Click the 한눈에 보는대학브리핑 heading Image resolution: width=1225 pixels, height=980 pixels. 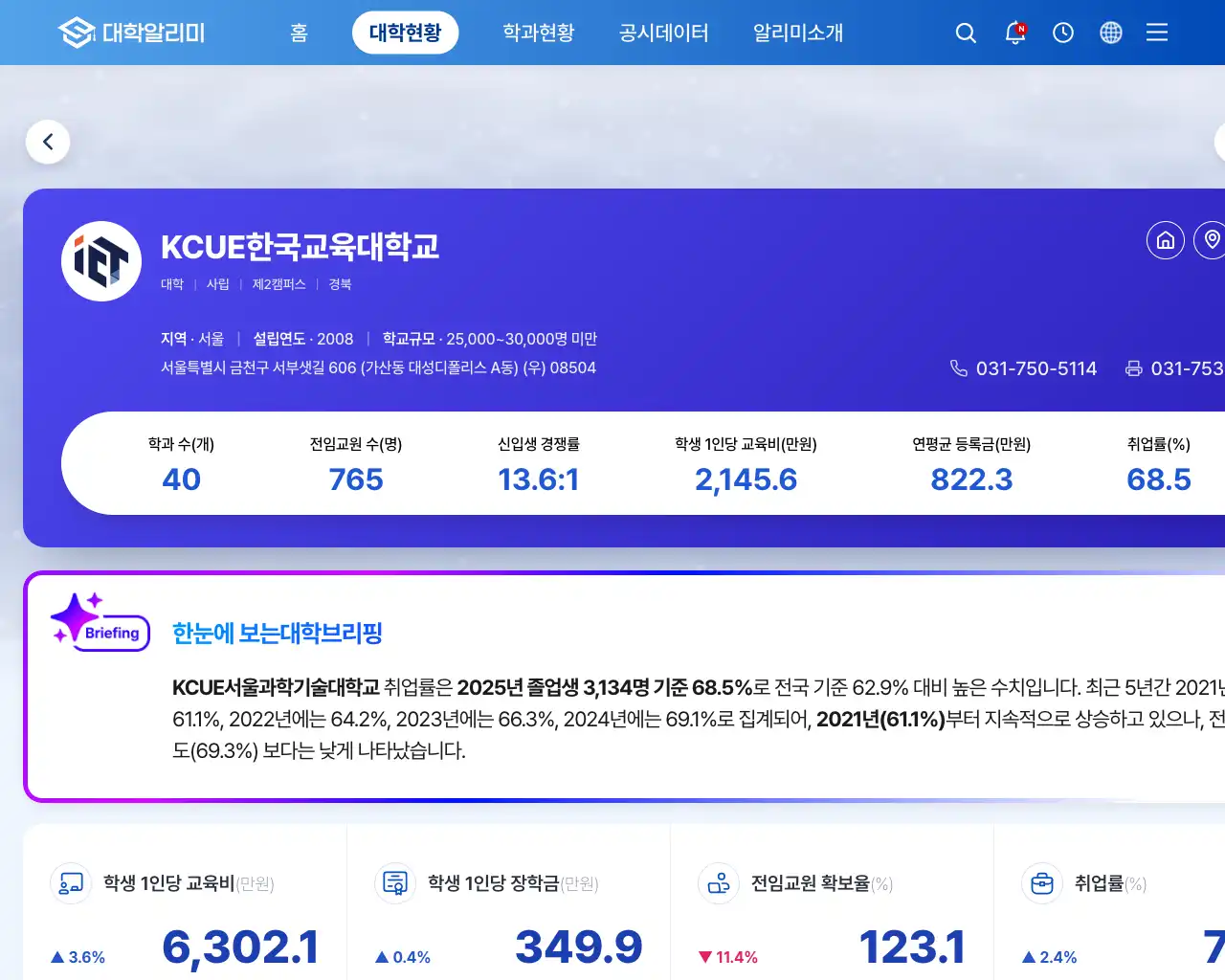point(278,633)
